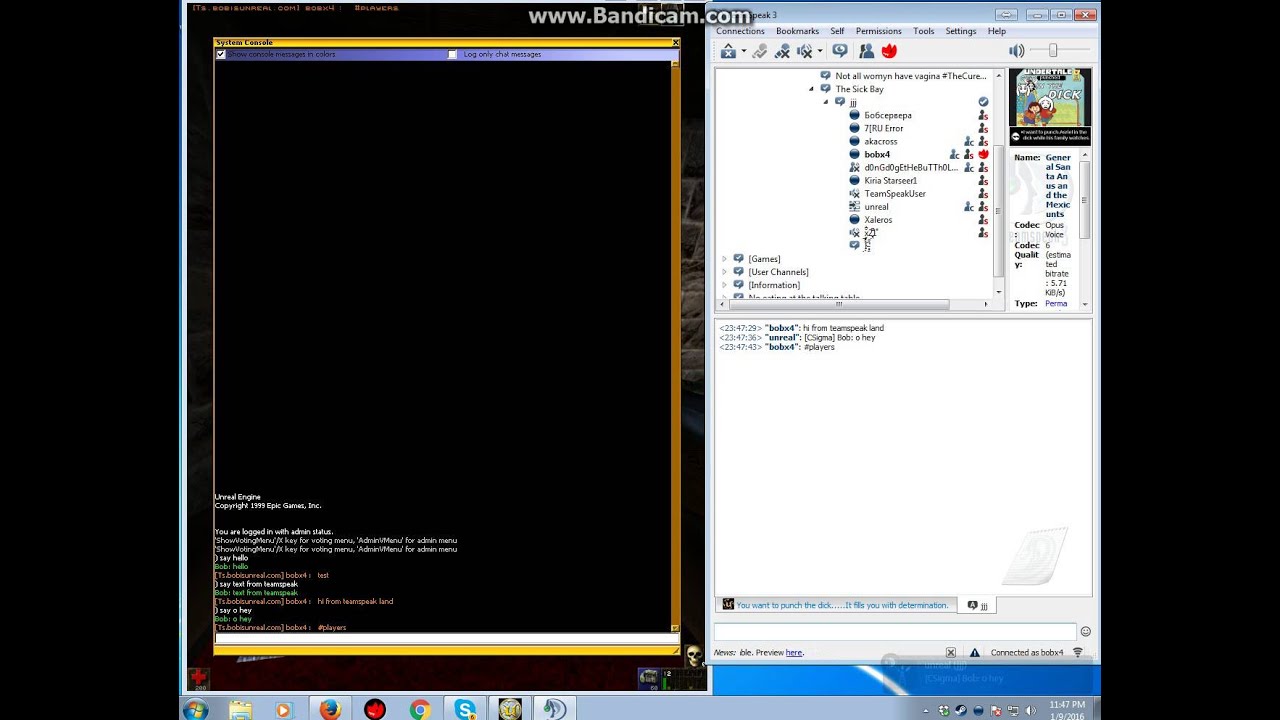This screenshot has width=1280, height=720.
Task: Click the 'here' news preview link
Action: coord(793,652)
